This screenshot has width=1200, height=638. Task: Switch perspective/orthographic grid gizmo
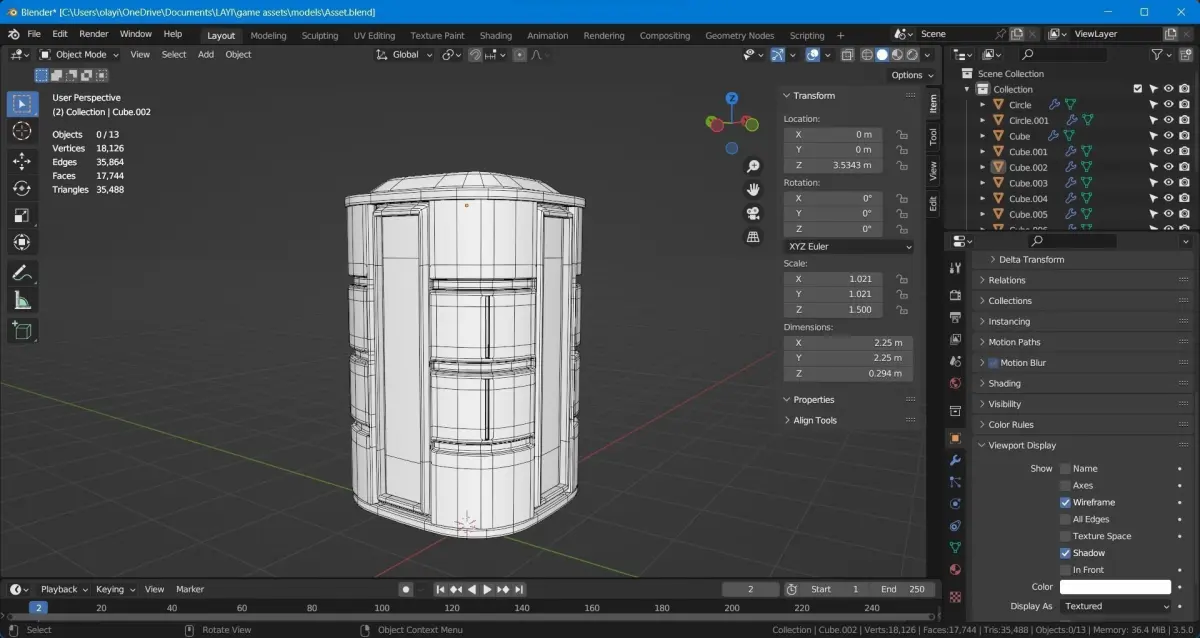(754, 237)
